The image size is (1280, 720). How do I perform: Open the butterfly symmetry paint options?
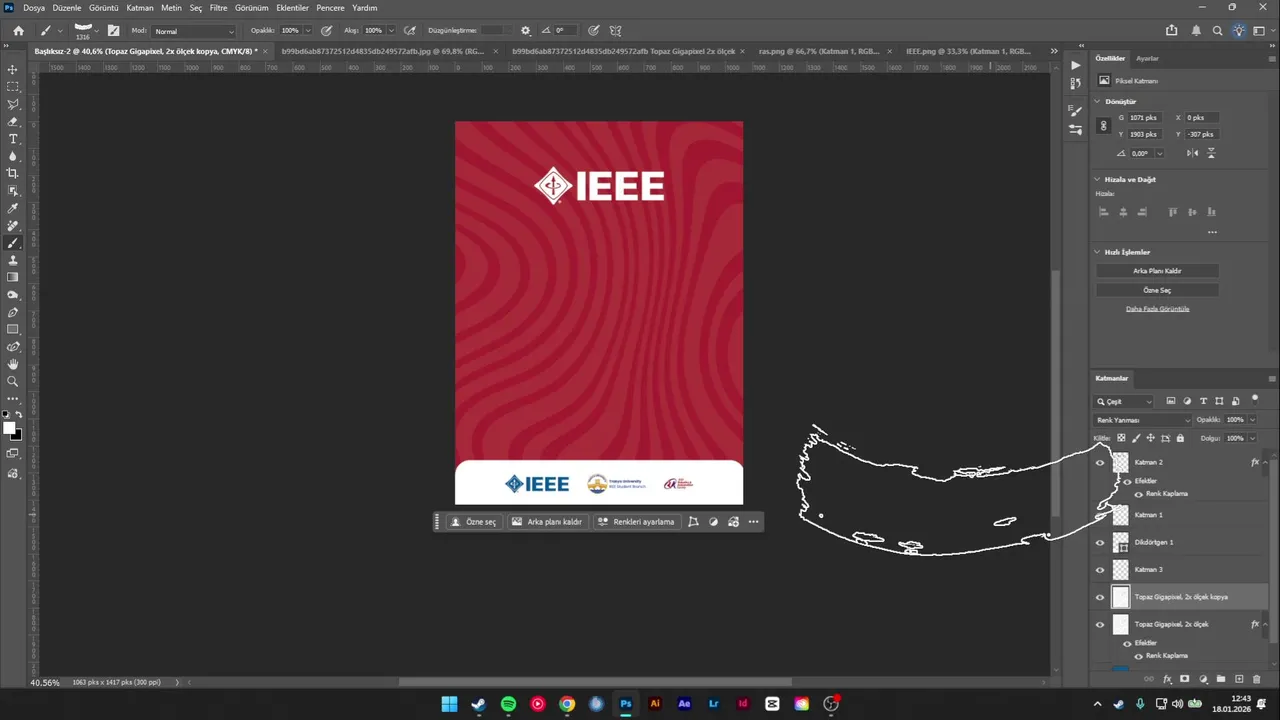[615, 30]
